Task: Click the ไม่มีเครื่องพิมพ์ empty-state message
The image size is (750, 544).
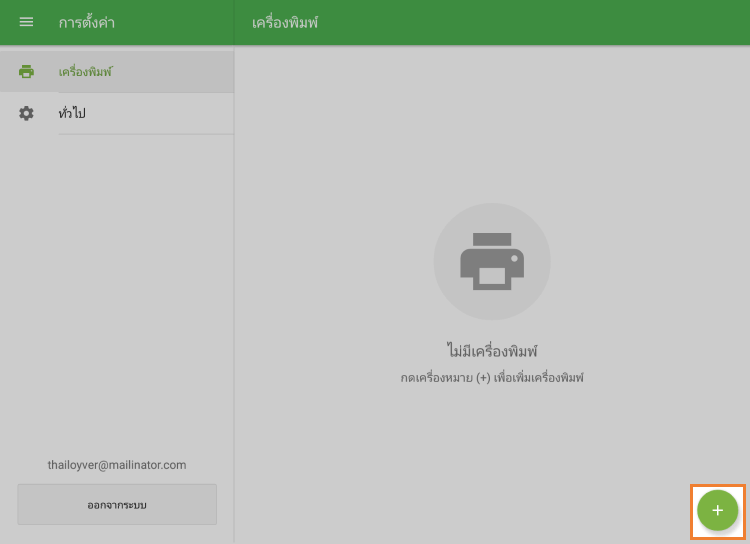Action: click(491, 351)
